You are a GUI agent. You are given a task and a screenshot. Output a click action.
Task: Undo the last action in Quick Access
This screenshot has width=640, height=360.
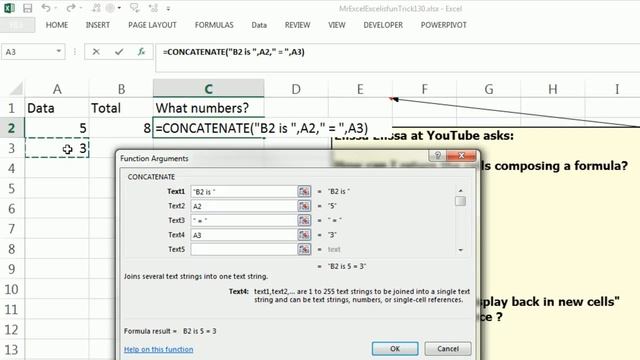(x=45, y=8)
